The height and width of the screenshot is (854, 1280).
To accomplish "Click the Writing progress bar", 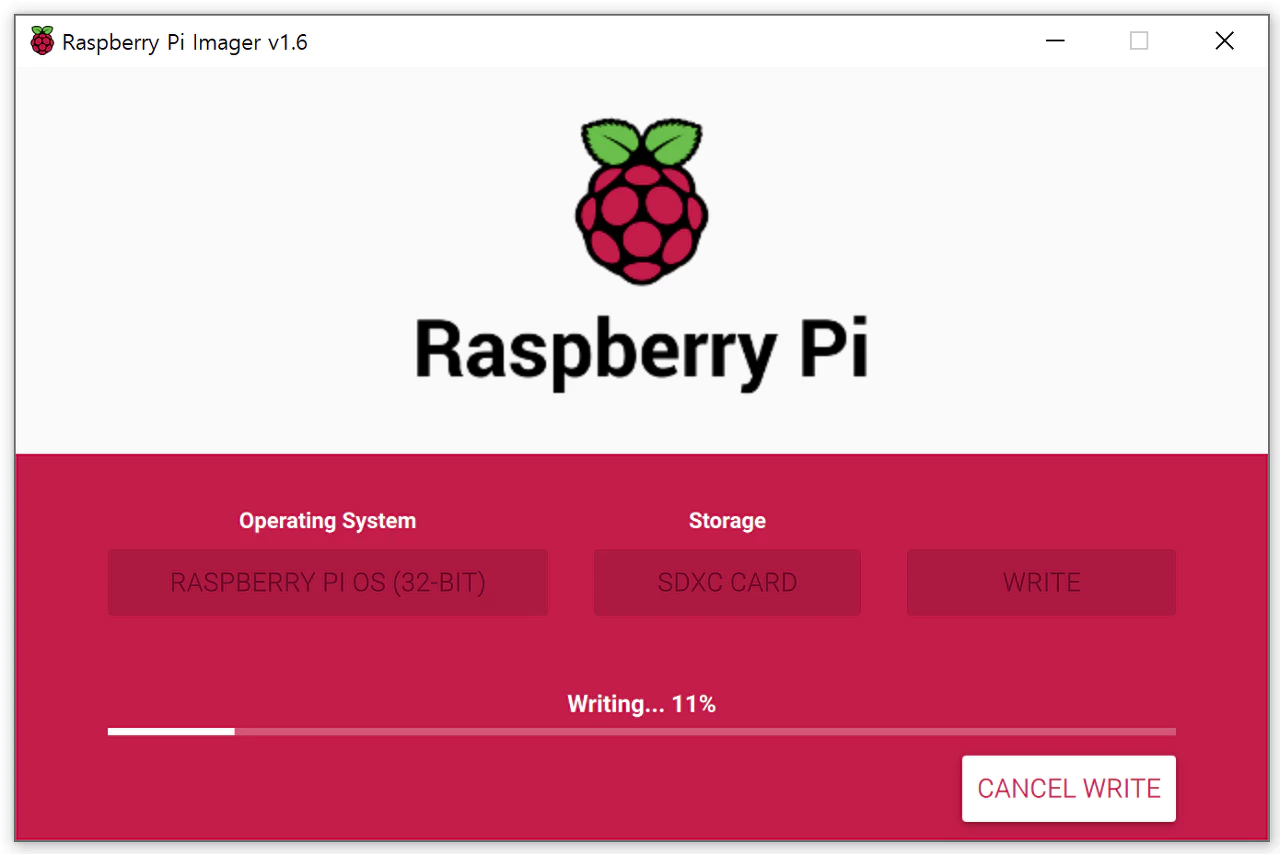I will coord(642,731).
